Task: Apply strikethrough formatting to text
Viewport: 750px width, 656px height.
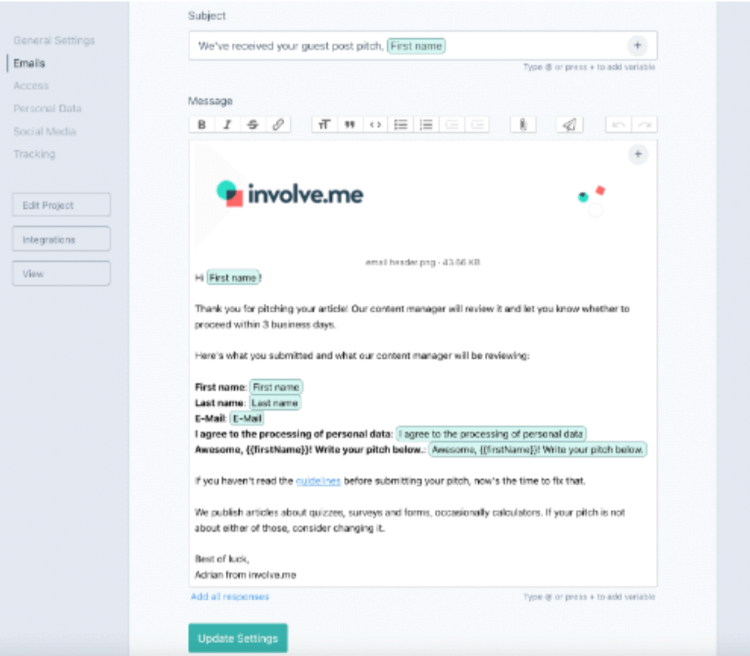Action: pyautogui.click(x=253, y=125)
